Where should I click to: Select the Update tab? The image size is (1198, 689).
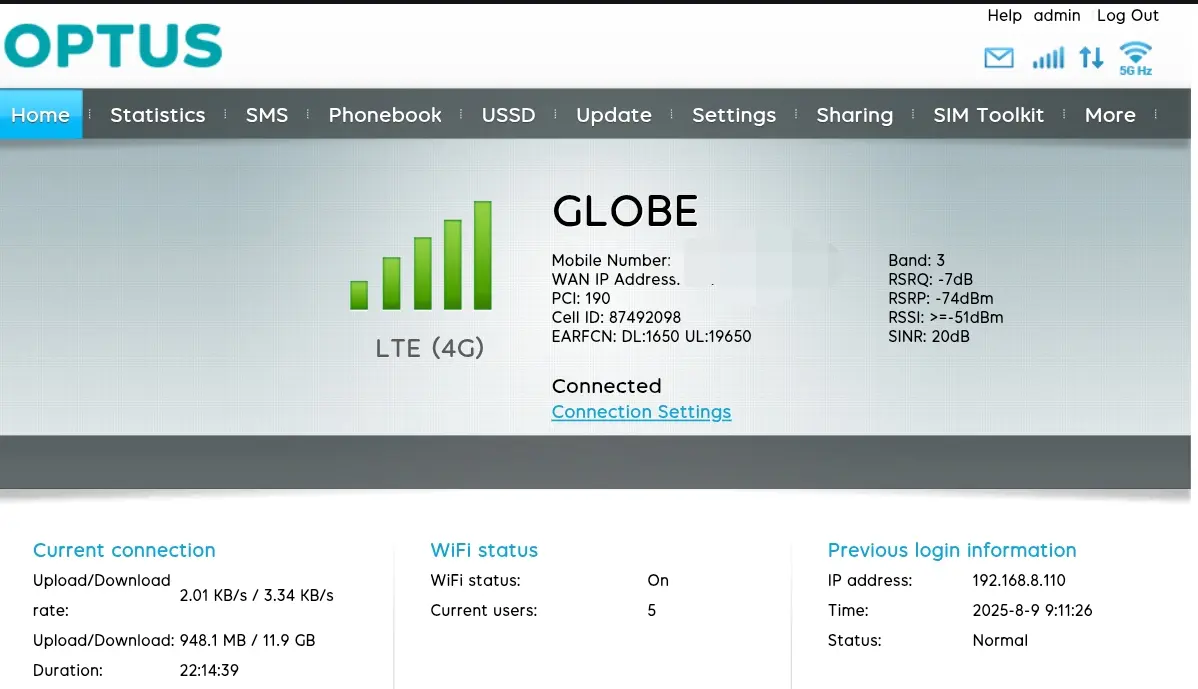(614, 115)
